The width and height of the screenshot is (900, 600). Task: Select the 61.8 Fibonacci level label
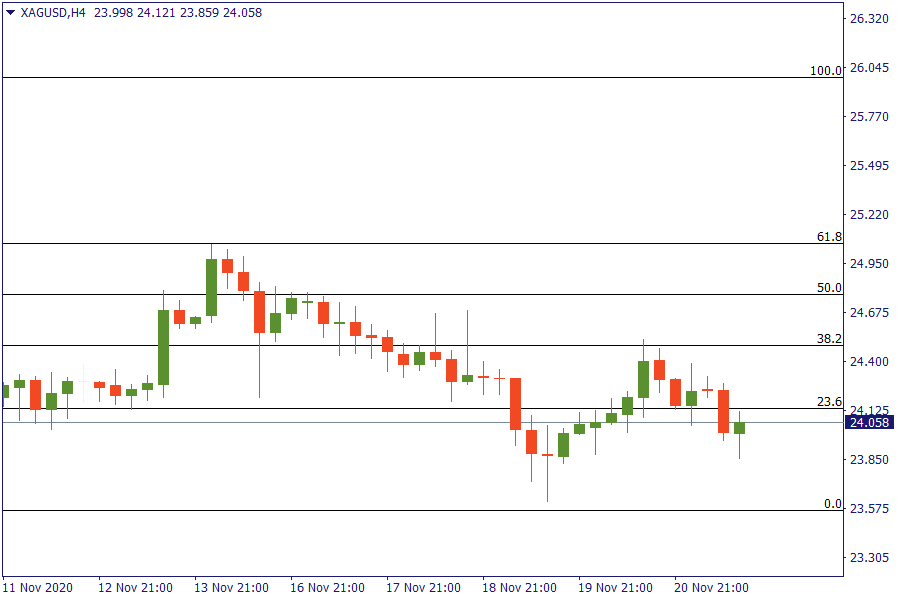(829, 237)
